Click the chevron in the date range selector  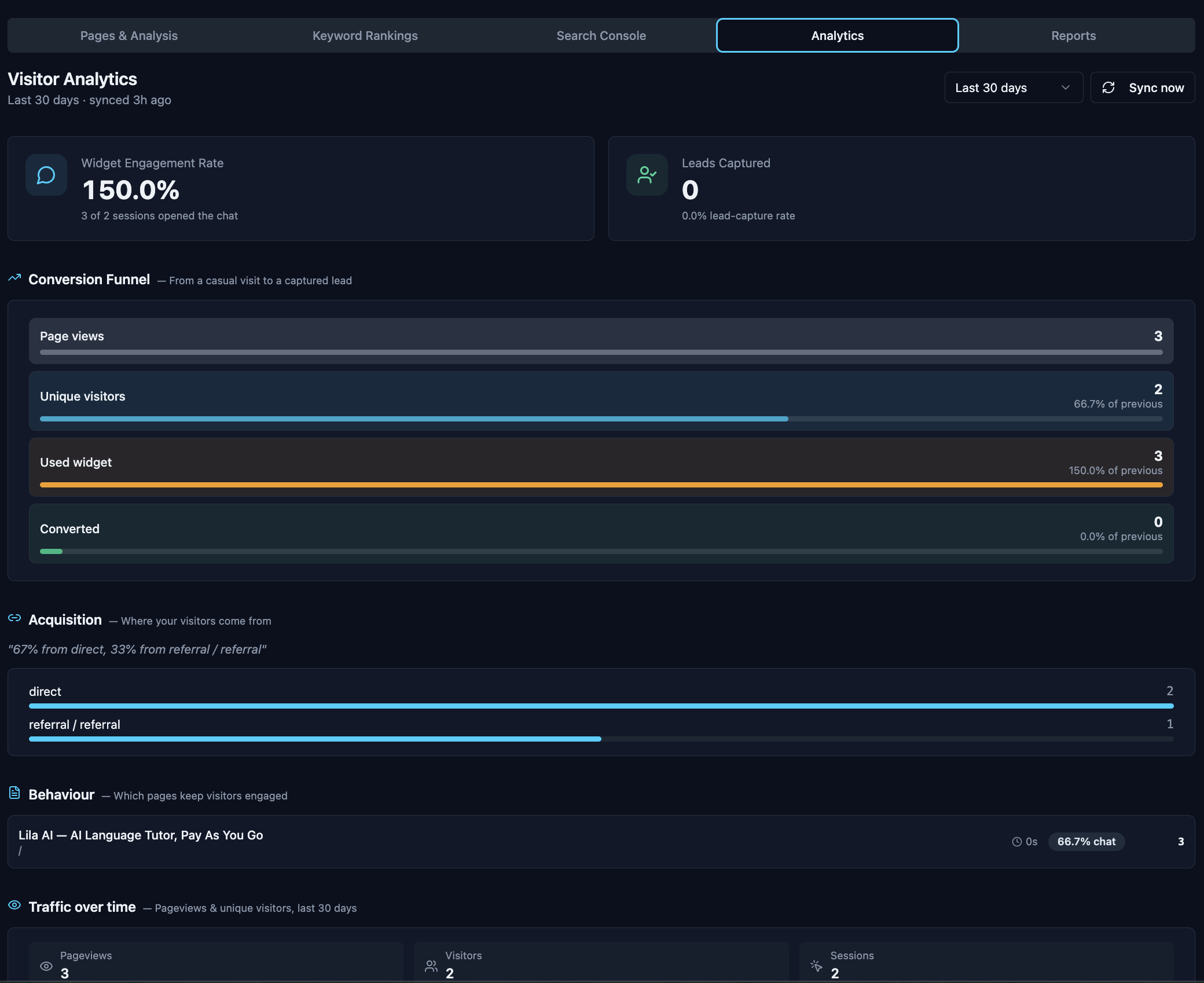[1065, 87]
